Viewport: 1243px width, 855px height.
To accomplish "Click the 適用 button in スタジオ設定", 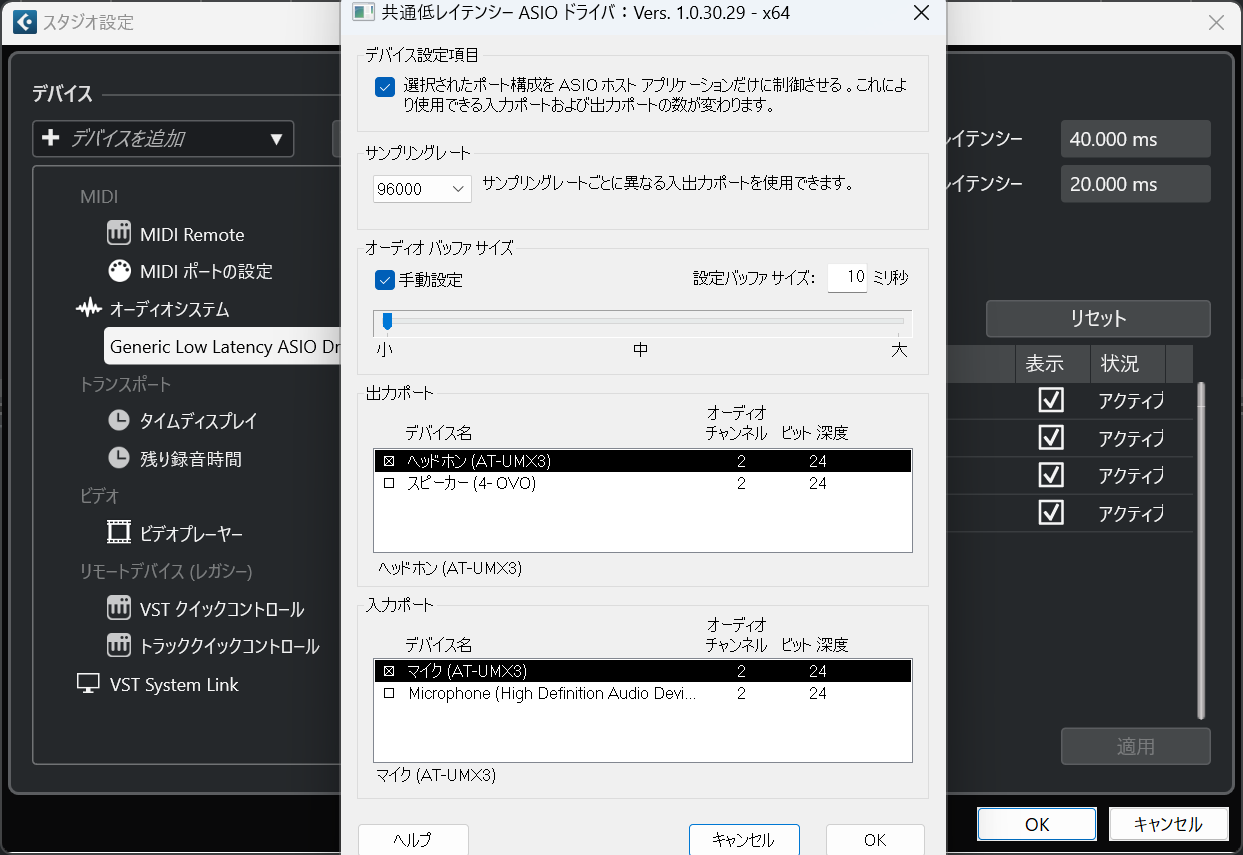I will [1135, 747].
